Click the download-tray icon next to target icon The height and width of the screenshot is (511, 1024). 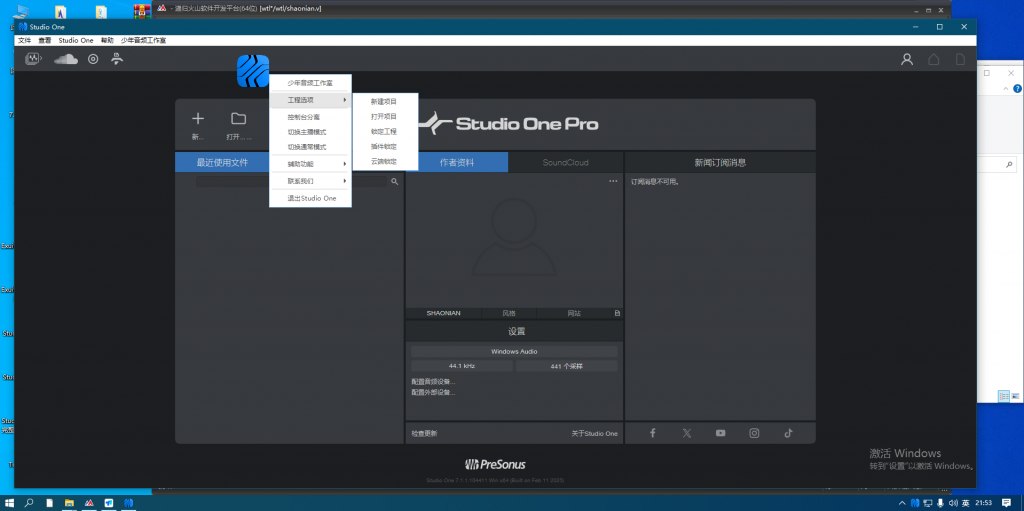click(117, 59)
